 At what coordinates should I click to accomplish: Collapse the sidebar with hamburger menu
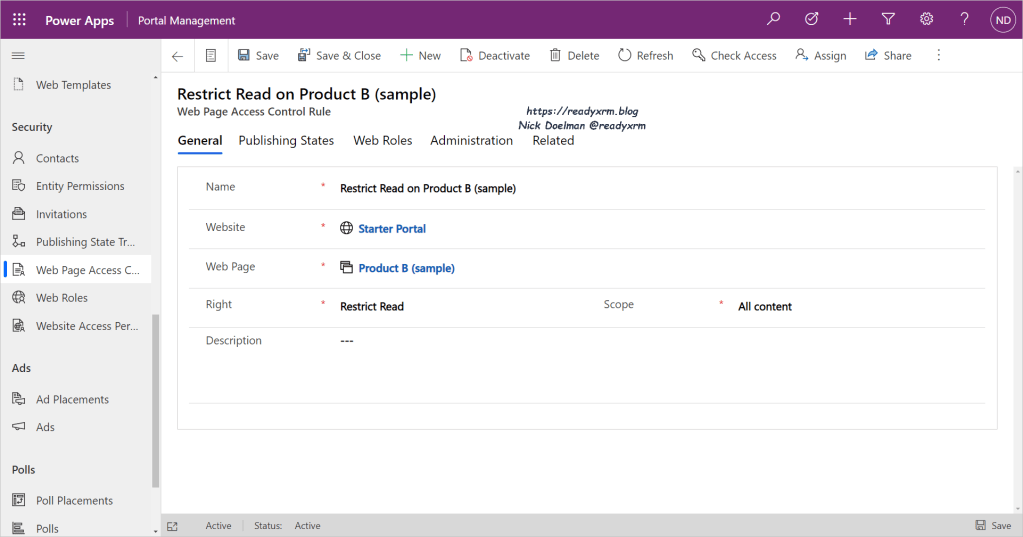click(x=18, y=55)
